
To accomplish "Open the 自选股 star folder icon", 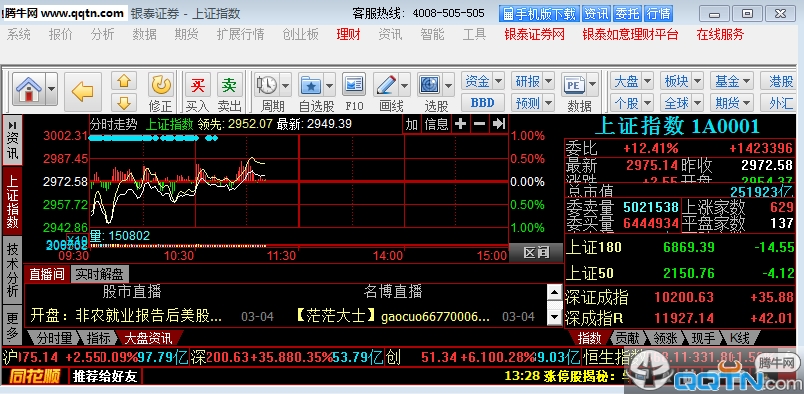I will 311,85.
